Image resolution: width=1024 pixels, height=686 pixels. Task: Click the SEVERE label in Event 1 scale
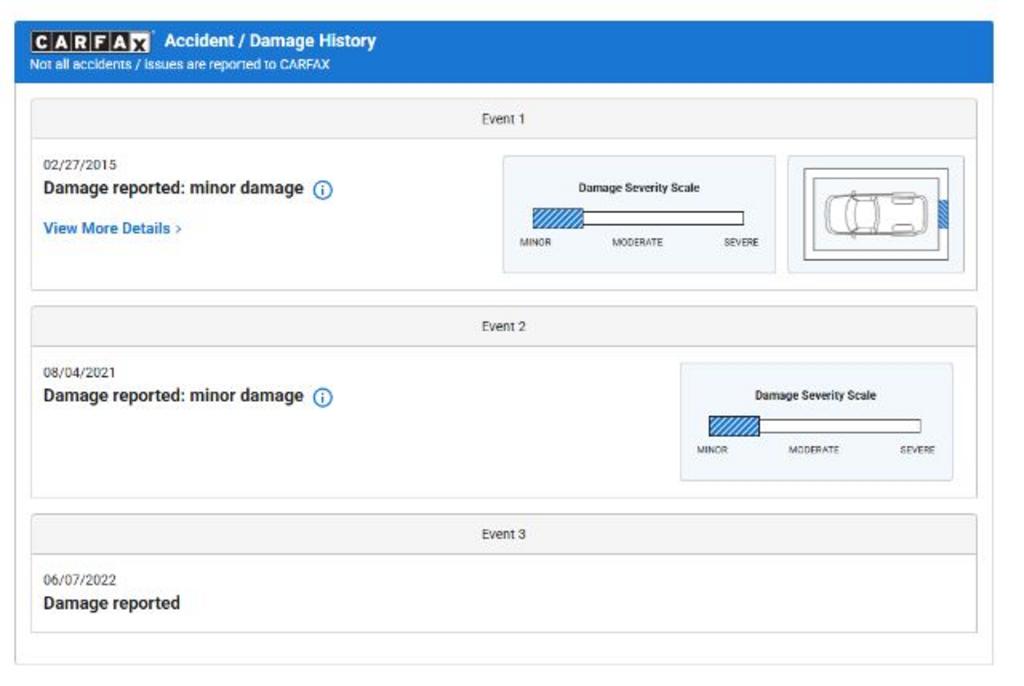pyautogui.click(x=741, y=243)
